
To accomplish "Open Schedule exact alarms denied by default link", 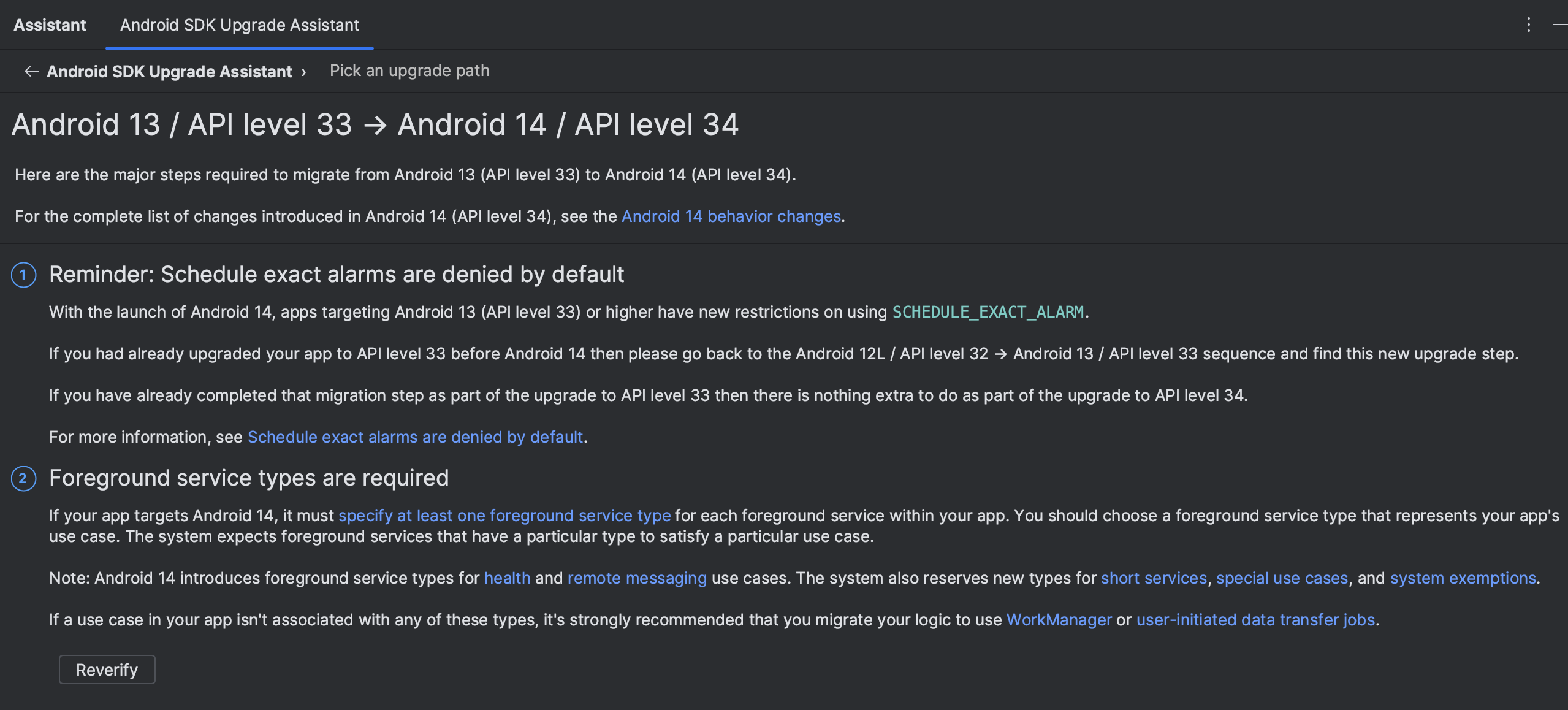I will click(414, 437).
